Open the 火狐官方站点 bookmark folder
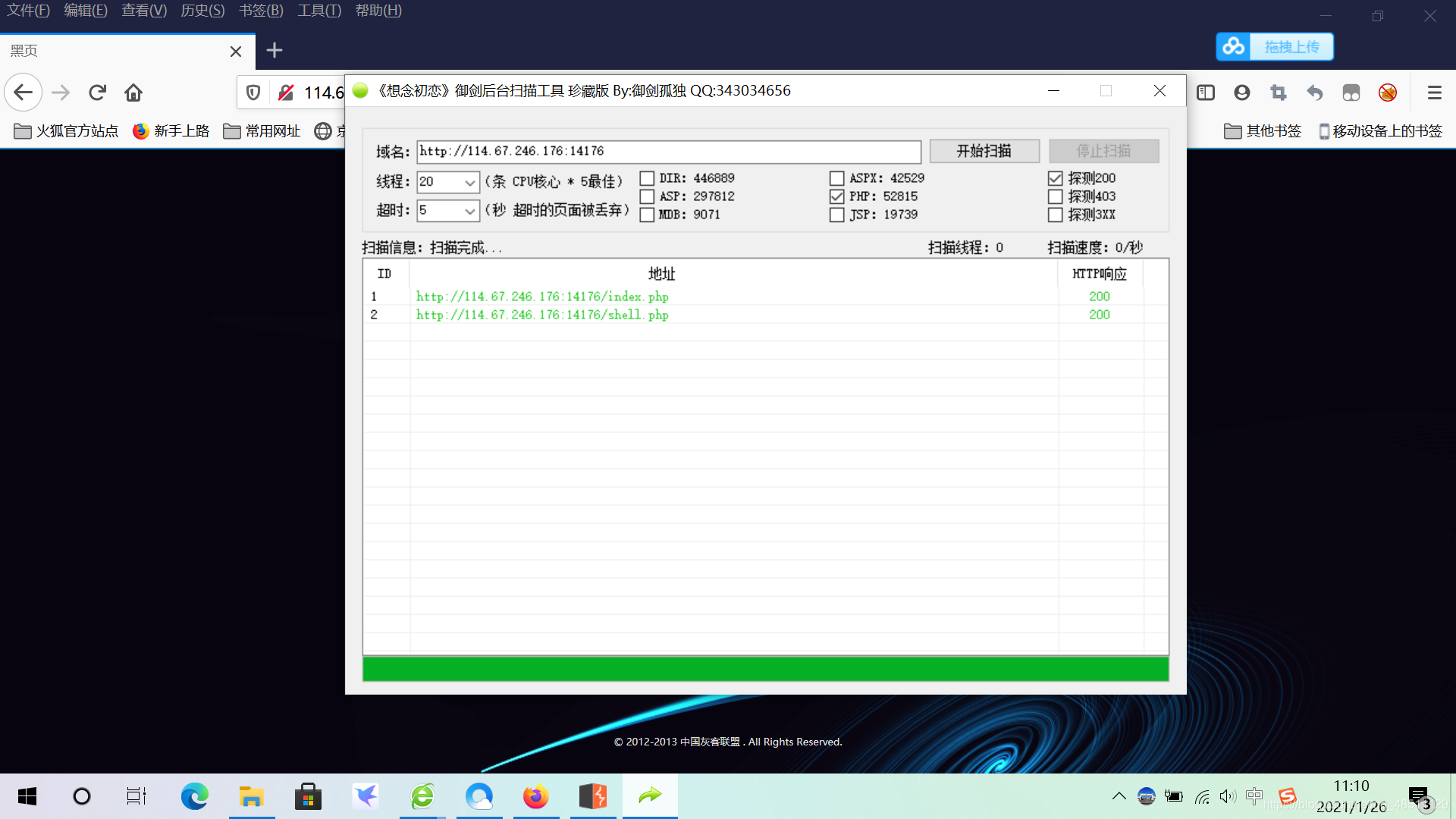The image size is (1456, 819). [66, 131]
